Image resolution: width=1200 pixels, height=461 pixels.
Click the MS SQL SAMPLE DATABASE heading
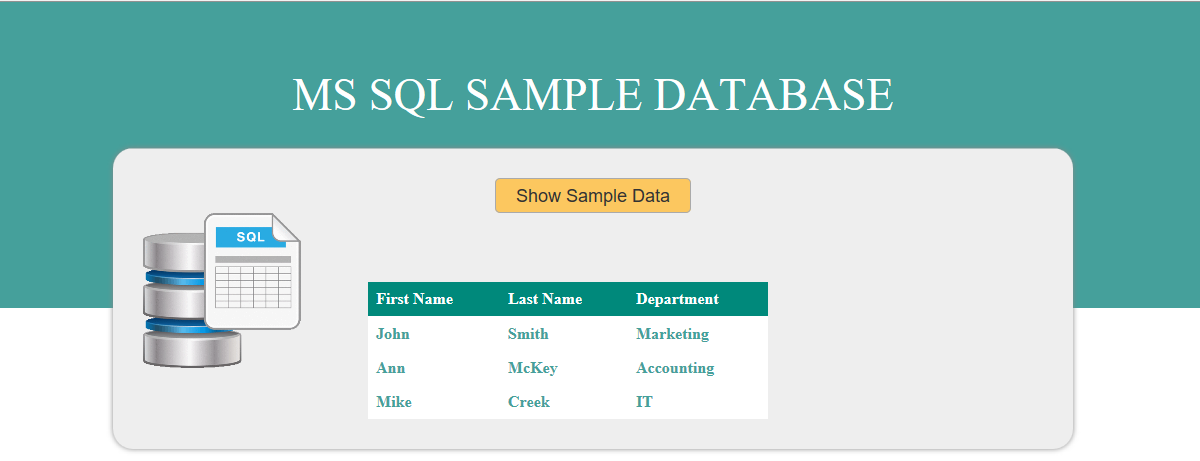coord(593,94)
